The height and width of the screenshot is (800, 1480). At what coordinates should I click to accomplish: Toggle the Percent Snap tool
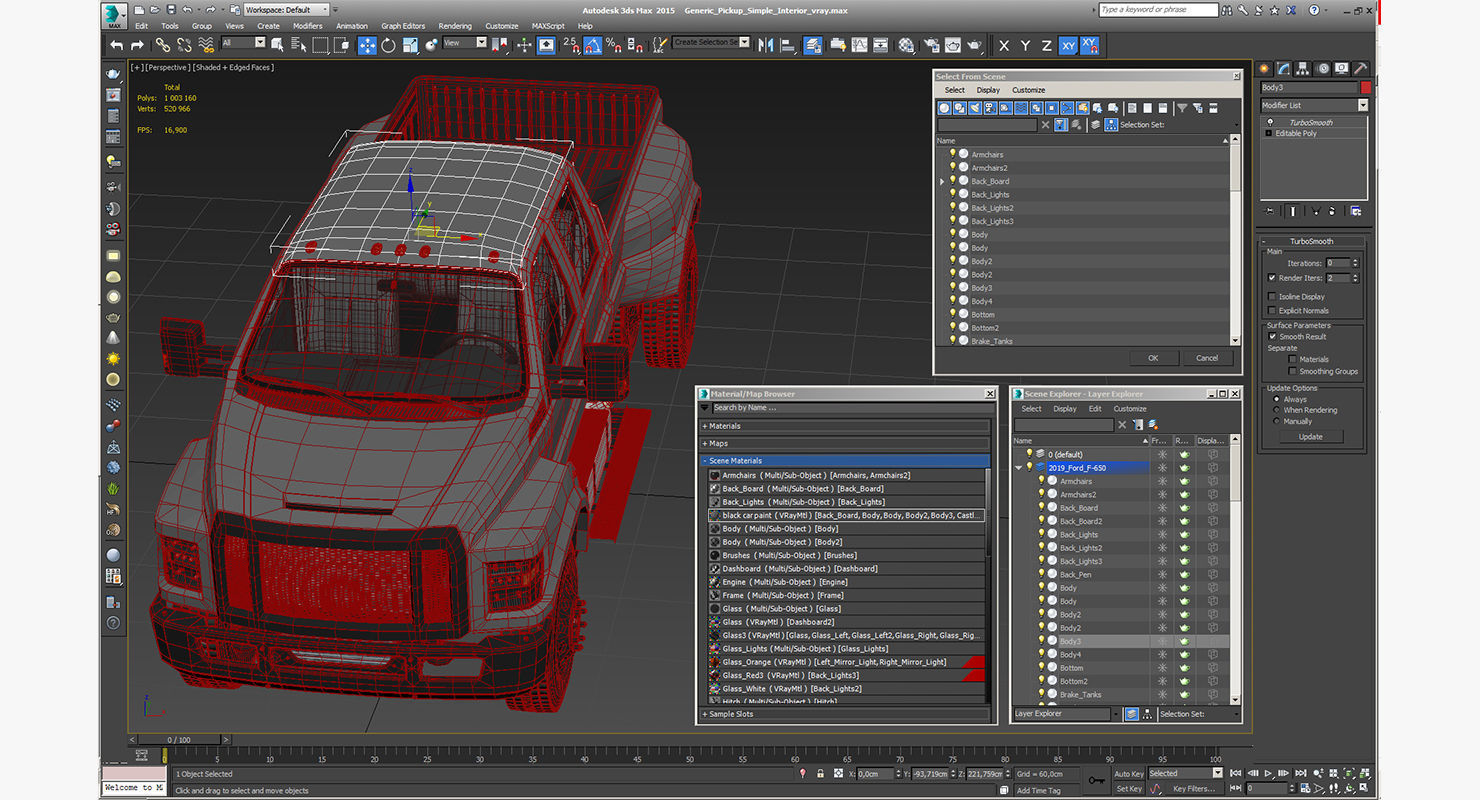pyautogui.click(x=613, y=45)
